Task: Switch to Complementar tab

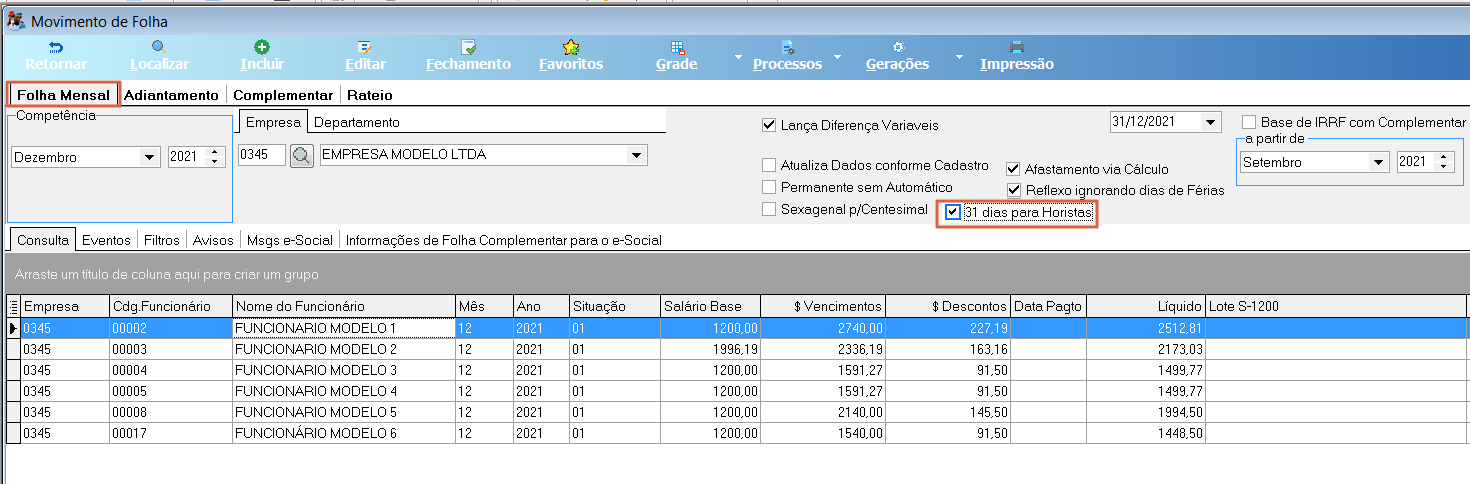Action: click(x=283, y=95)
